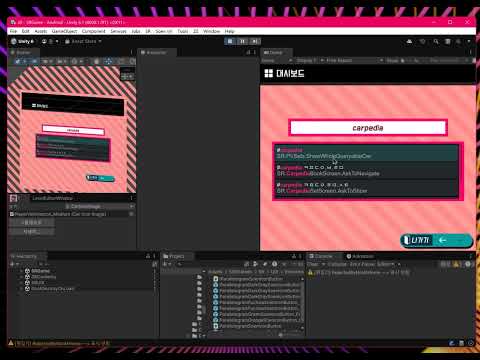
Task: Switch to the Inspector tab
Action: (x=156, y=52)
